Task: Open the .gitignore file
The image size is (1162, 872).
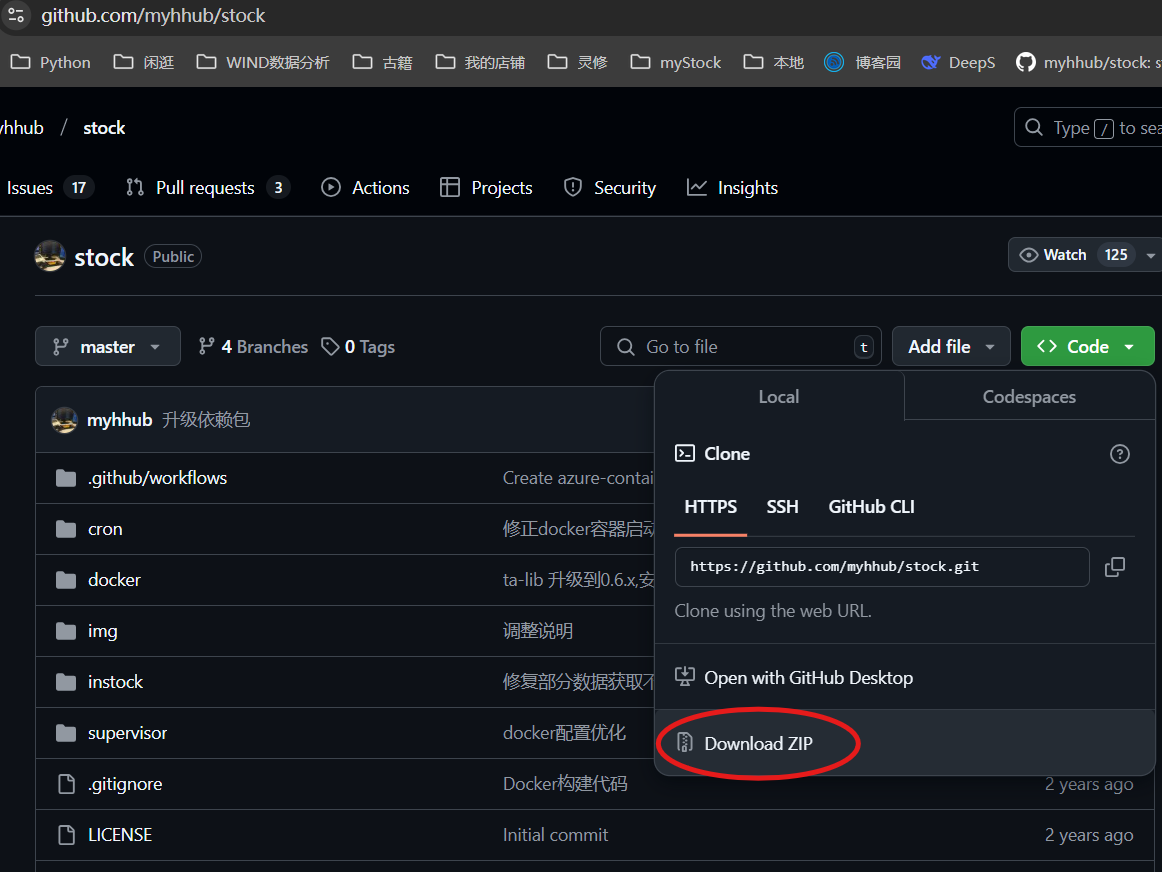Action: click(x=124, y=785)
